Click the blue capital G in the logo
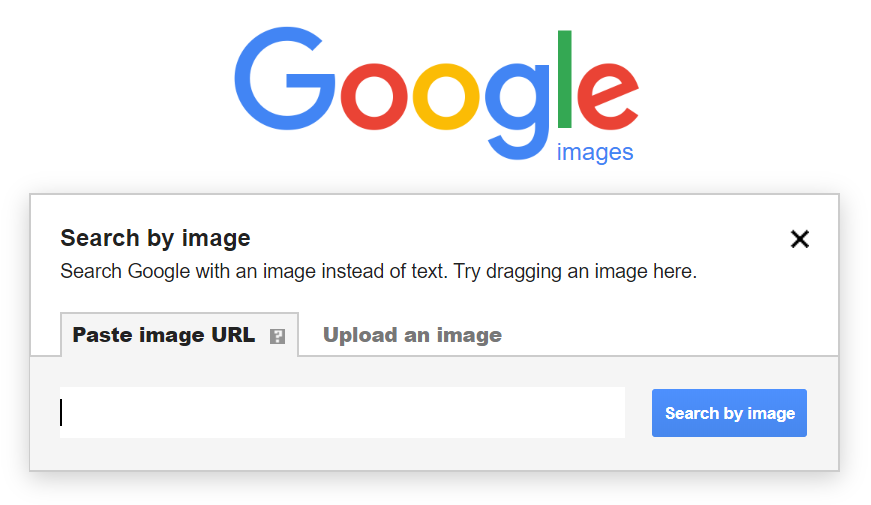 [x=284, y=78]
